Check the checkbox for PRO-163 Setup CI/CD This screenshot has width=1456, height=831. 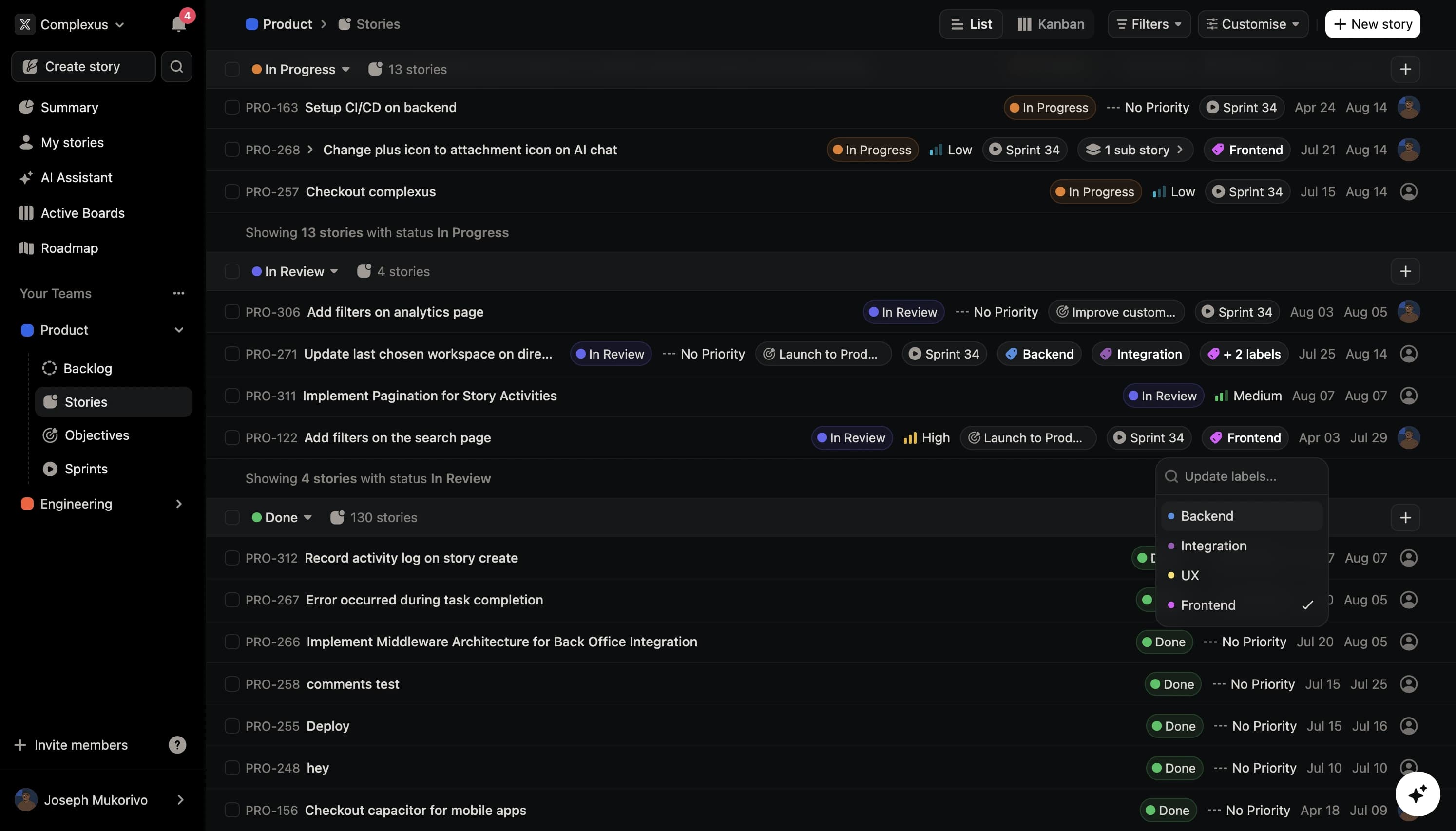231,107
